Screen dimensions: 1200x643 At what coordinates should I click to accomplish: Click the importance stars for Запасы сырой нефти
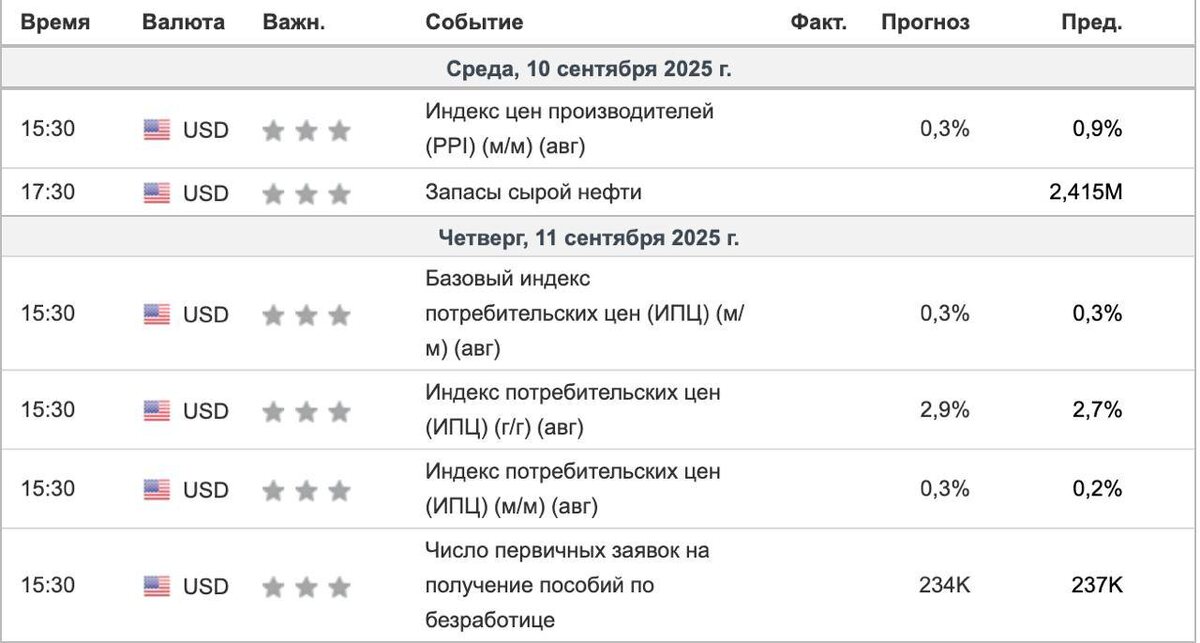click(x=306, y=193)
